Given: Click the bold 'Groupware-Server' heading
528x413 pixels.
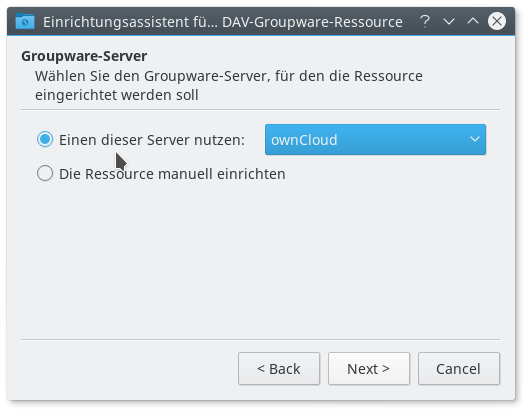Looking at the screenshot, I should [84, 56].
